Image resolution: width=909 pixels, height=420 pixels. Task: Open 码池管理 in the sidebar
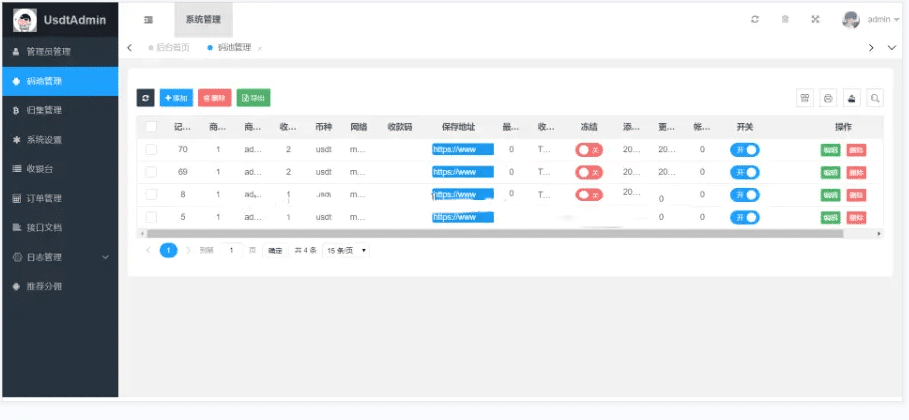click(60, 81)
